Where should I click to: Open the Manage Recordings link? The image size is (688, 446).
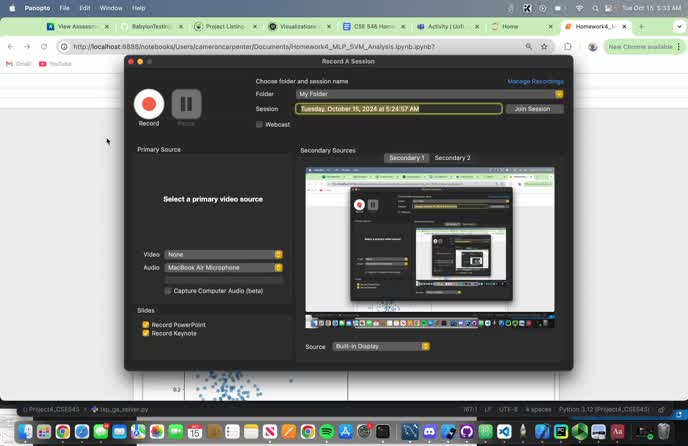point(535,81)
